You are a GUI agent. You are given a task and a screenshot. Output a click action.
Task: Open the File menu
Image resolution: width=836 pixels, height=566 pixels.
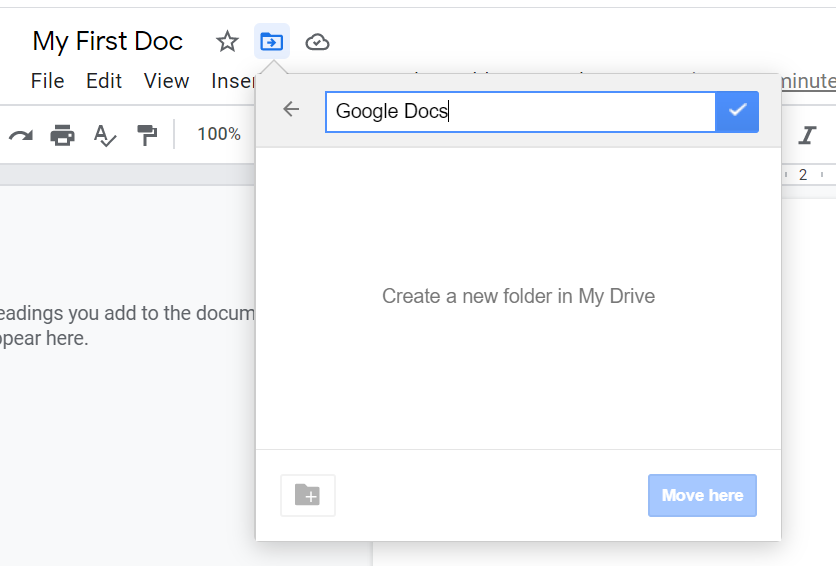[x=47, y=81]
